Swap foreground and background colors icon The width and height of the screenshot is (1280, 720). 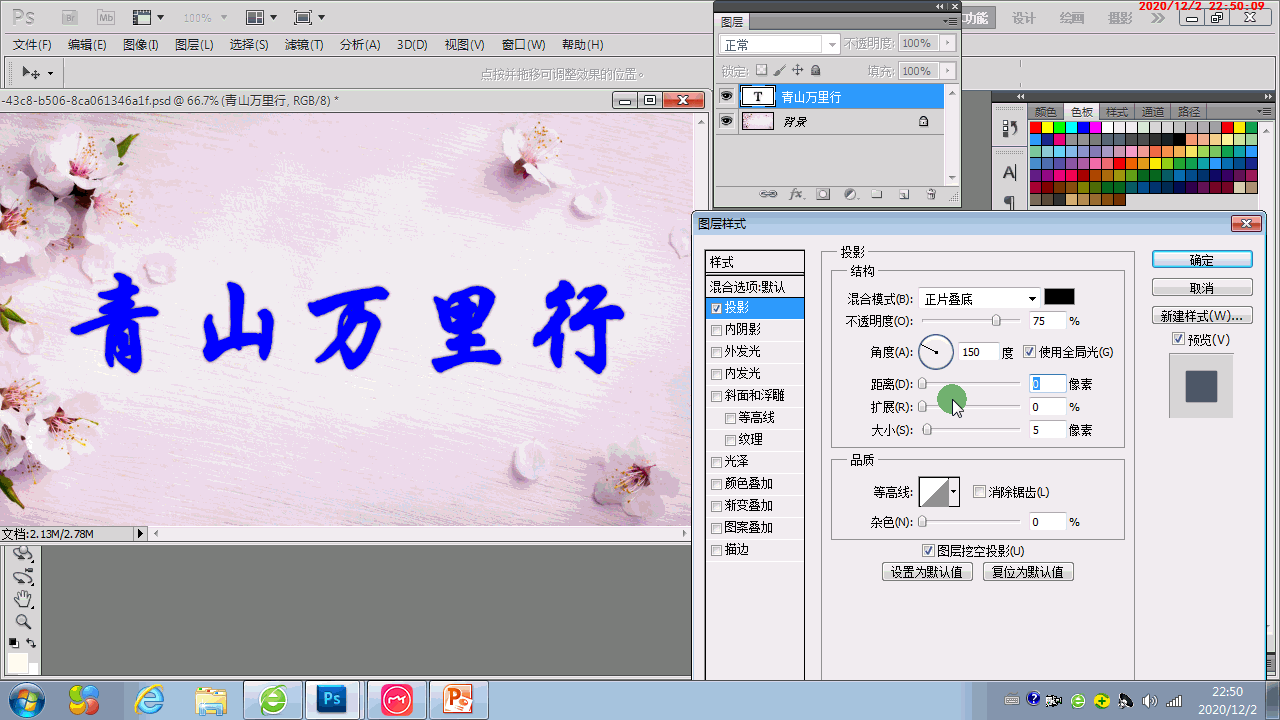coord(31,642)
